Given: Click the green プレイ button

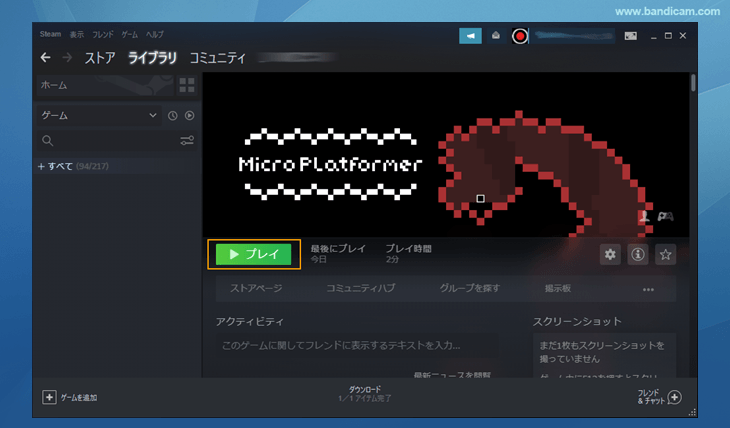Looking at the screenshot, I should coord(254,254).
